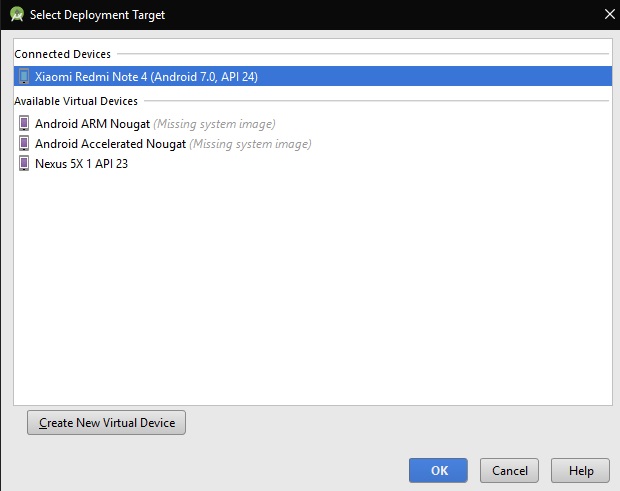This screenshot has height=491, width=620.
Task: Select Nexus 5X 1 API 23 emulator name
Action: [81, 164]
